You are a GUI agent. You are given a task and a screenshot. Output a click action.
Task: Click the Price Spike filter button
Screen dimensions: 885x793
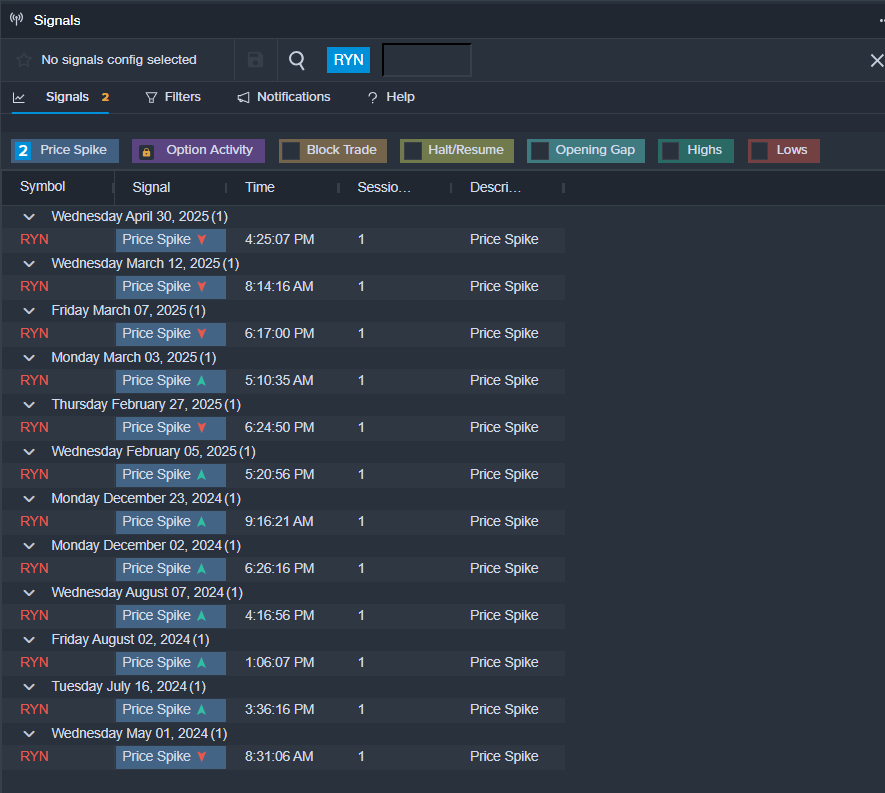point(65,151)
